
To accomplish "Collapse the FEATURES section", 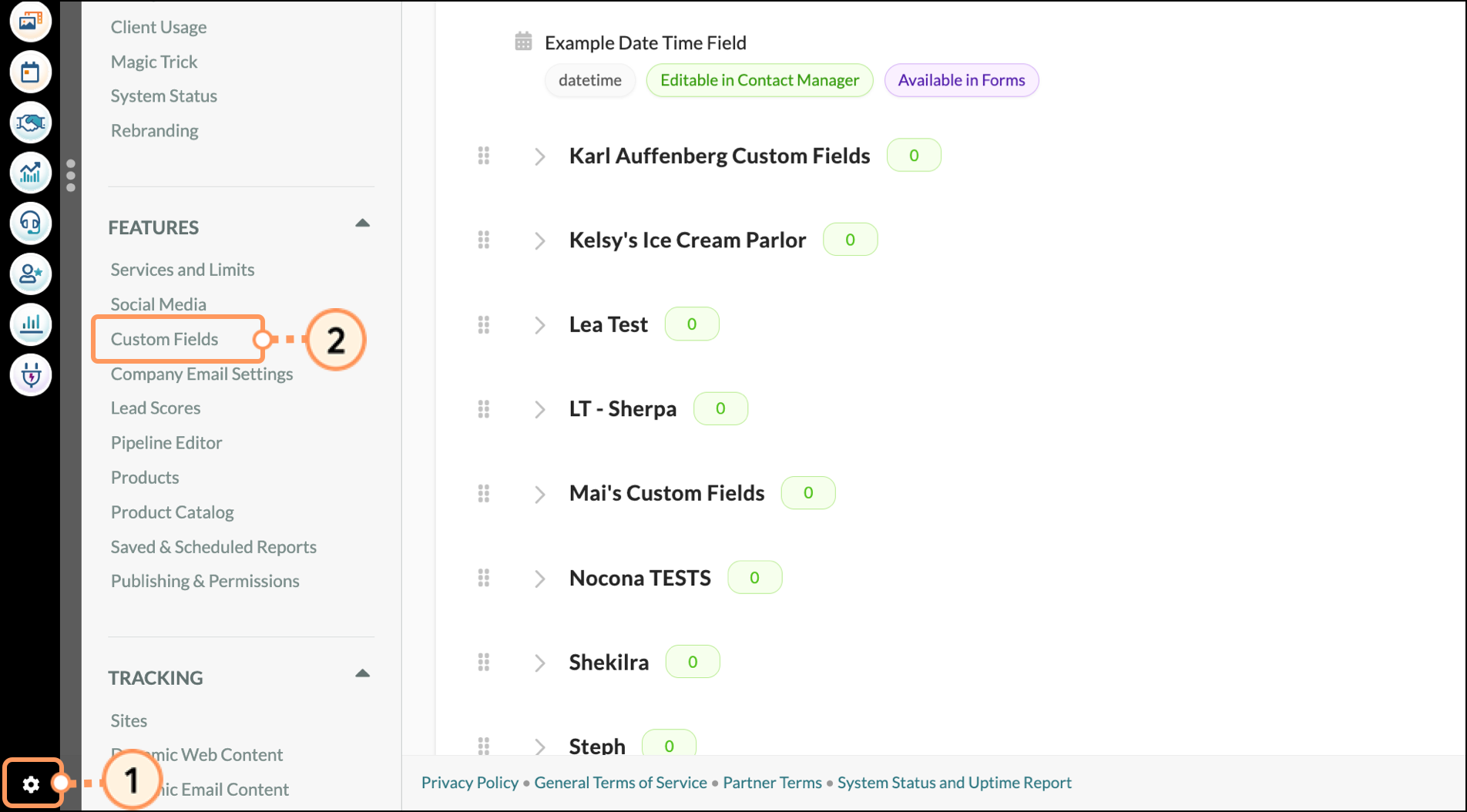I will (362, 223).
